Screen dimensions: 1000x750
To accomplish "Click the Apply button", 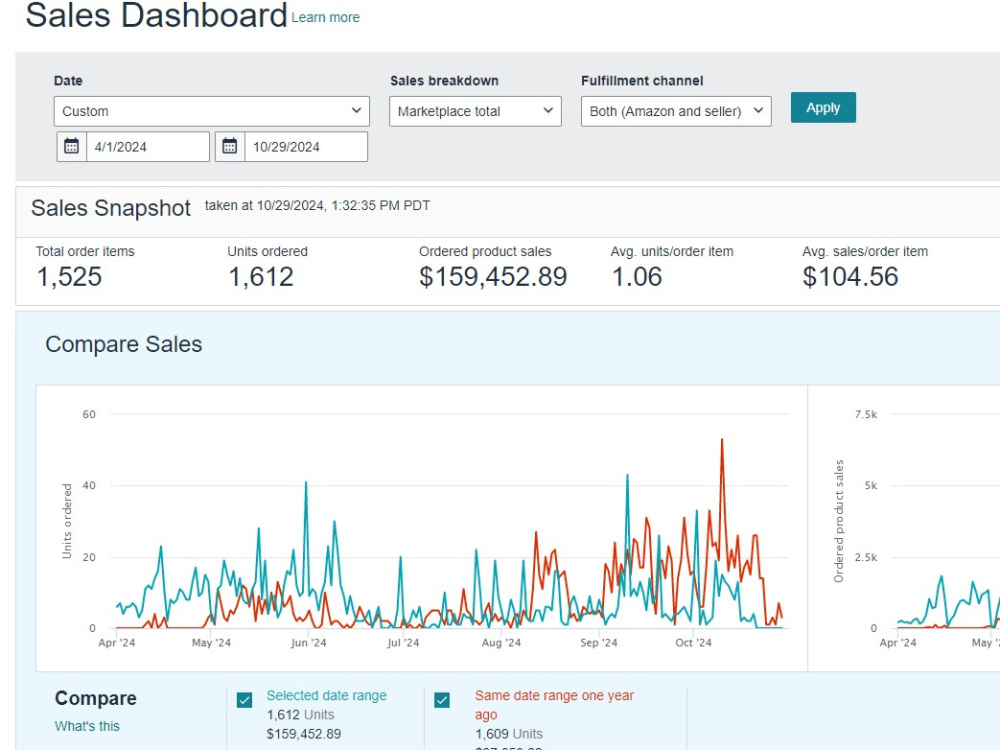I will coord(823,108).
